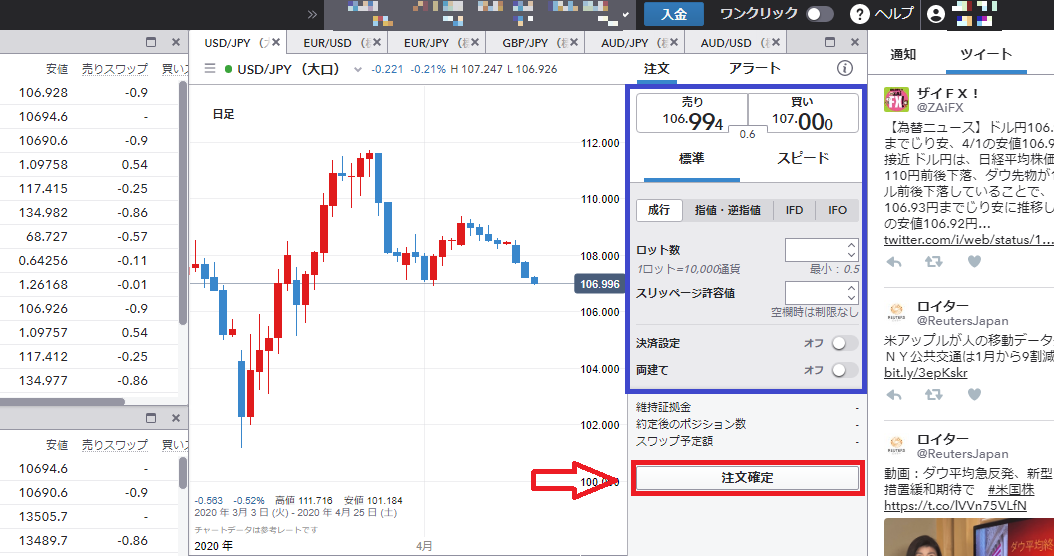1054x556 pixels.
Task: Click the 買い 107.000 price button
Action: point(803,113)
